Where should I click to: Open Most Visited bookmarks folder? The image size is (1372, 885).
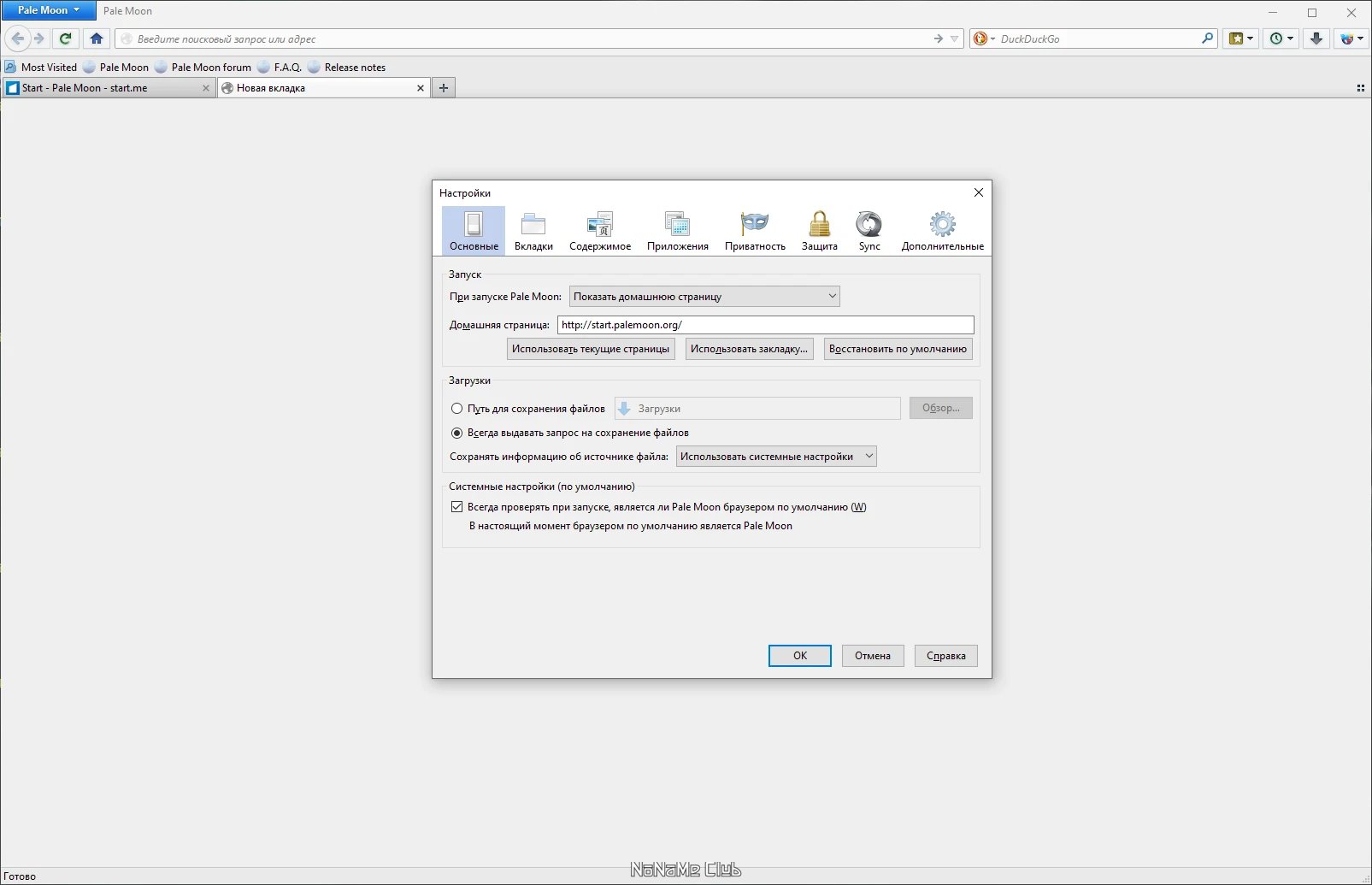pyautogui.click(x=41, y=67)
